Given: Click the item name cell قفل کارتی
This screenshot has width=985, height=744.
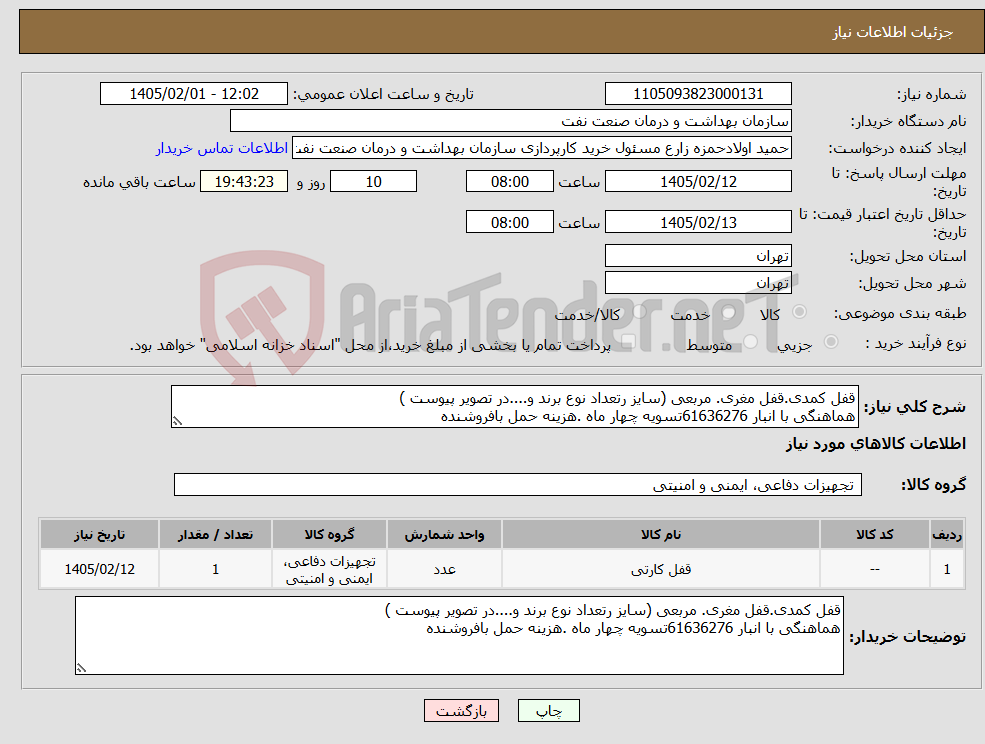Looking at the screenshot, I should (660, 569).
